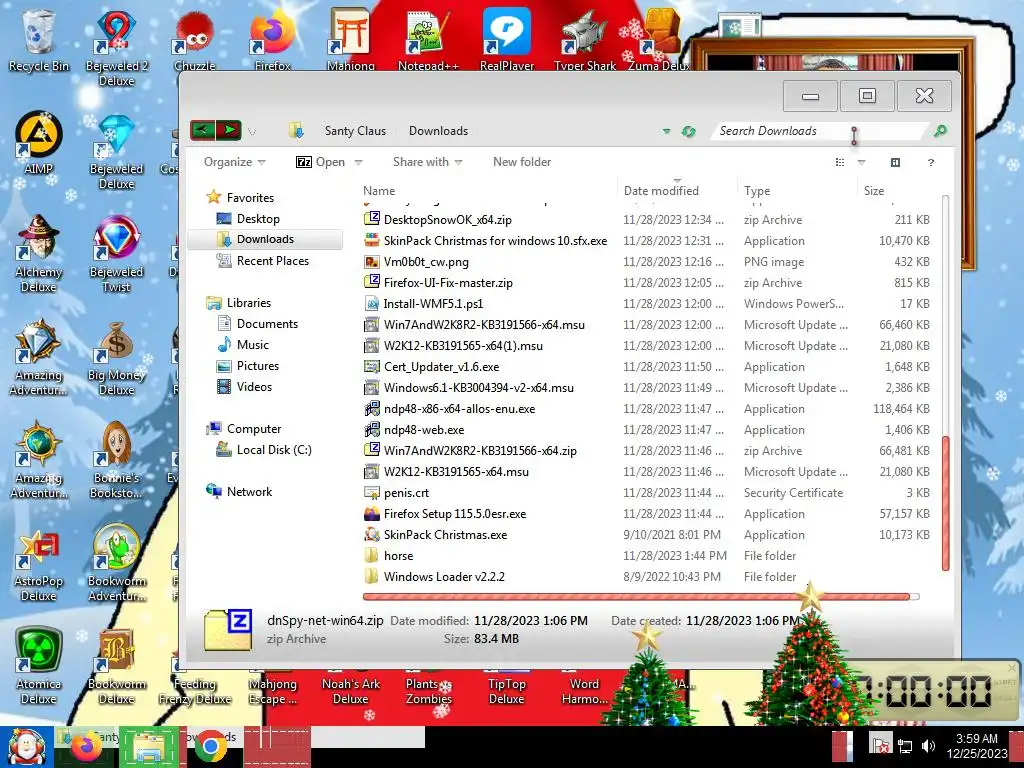Image resolution: width=1024 pixels, height=768 pixels.
Task: Launch Atomica Deluxe desktop shortcut
Action: click(39, 666)
